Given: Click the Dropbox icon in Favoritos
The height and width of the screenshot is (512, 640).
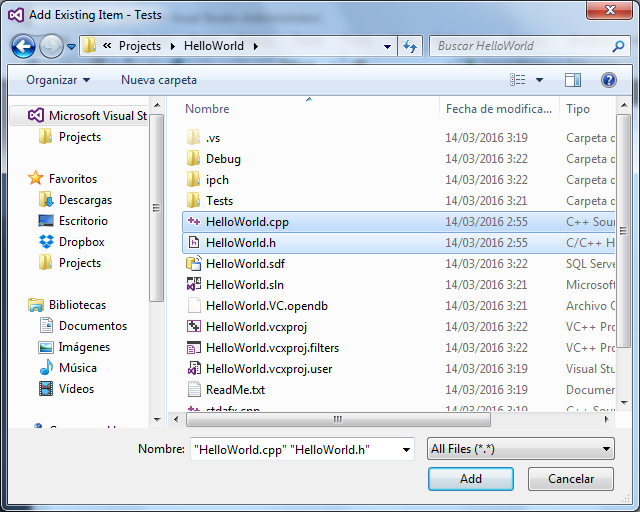Looking at the screenshot, I should [x=46, y=242].
